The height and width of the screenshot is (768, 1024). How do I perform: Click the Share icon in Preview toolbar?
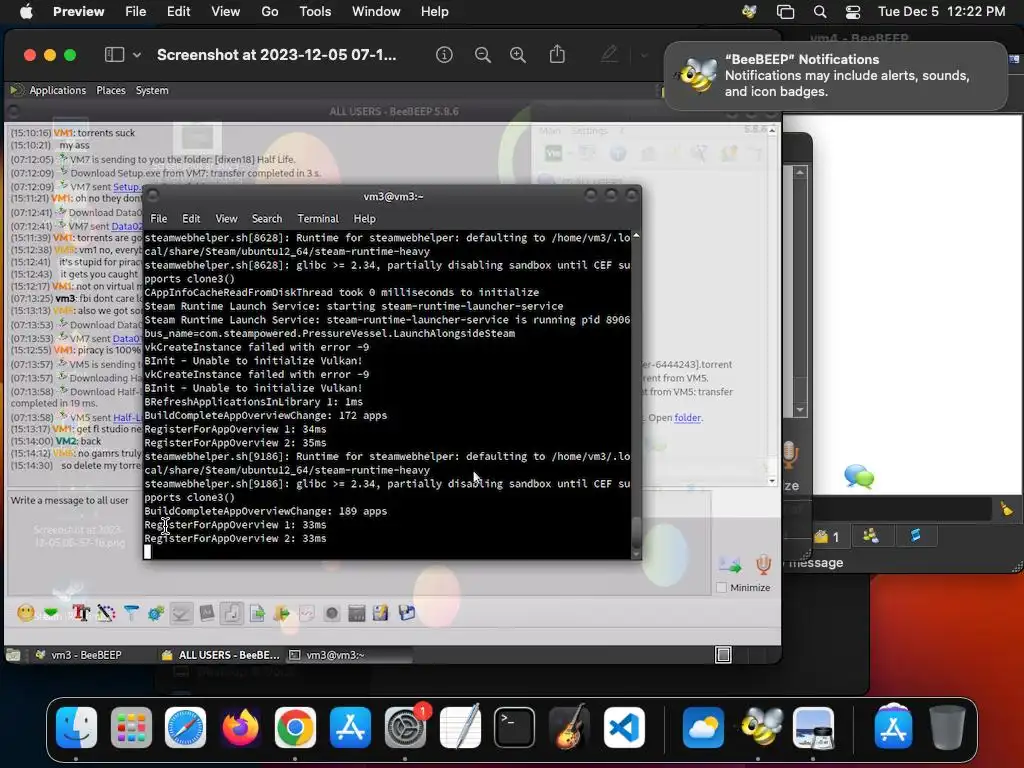[557, 54]
